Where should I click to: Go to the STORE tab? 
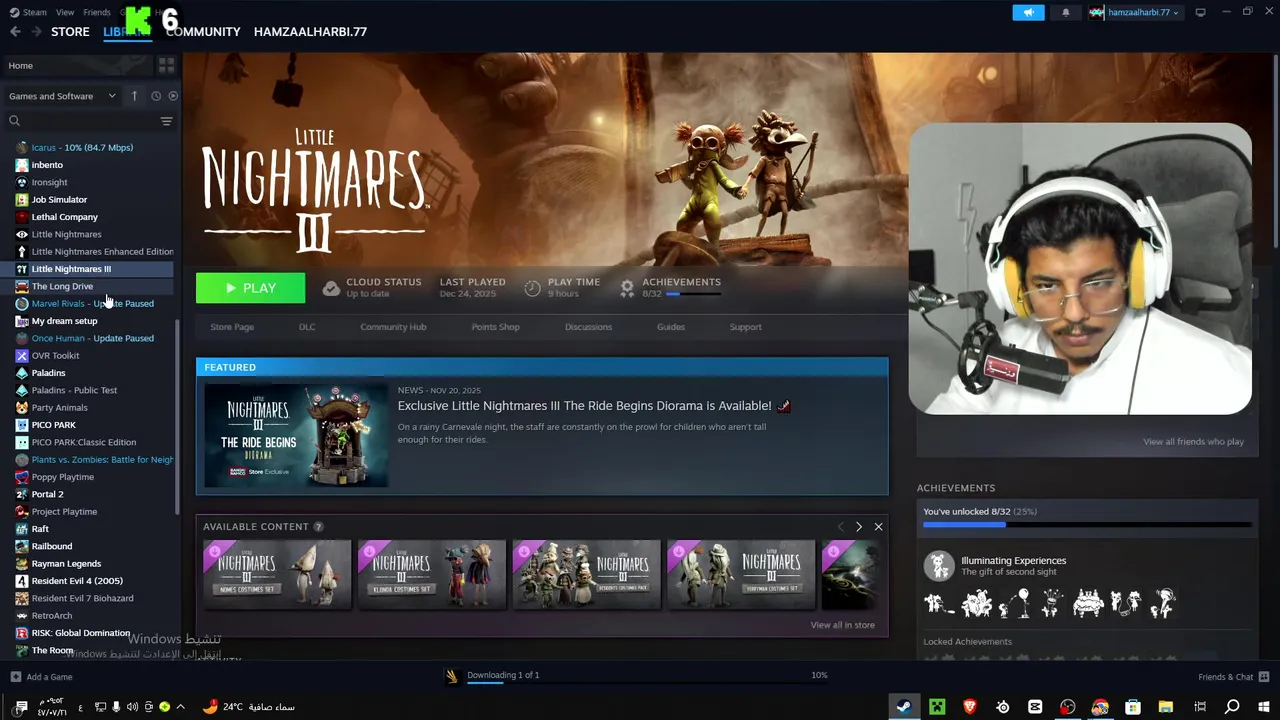click(70, 32)
